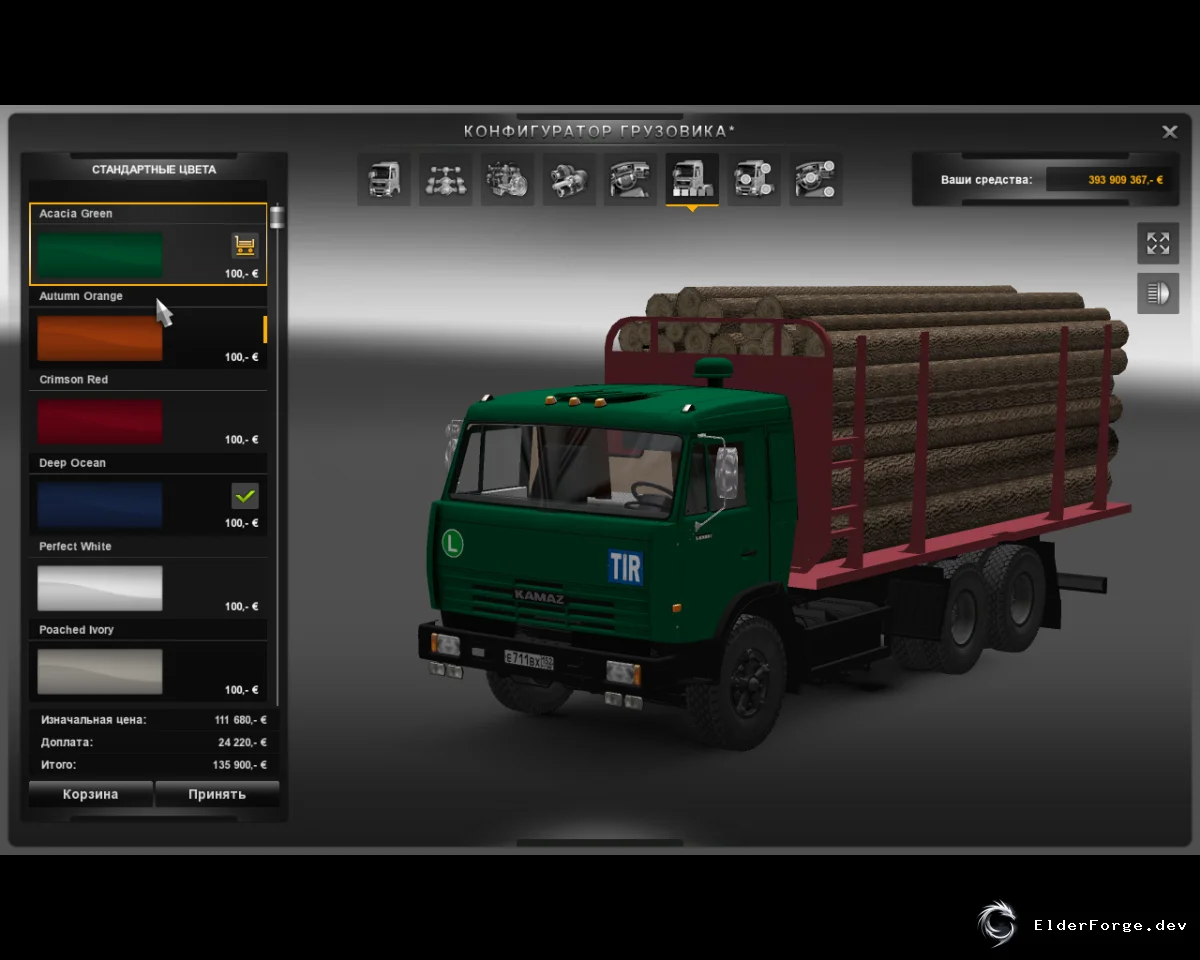The image size is (1200, 960).
Task: Select the Deep Ocean blue swatch
Action: point(100,505)
